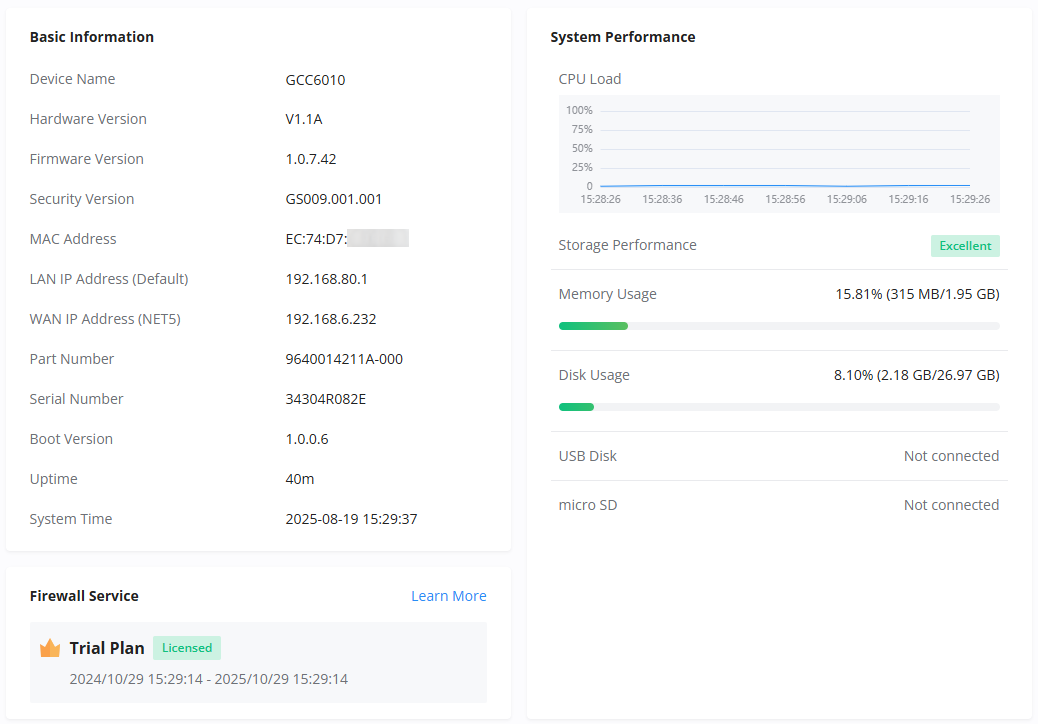Click WAN IP address 192.168.6.232

pos(330,319)
